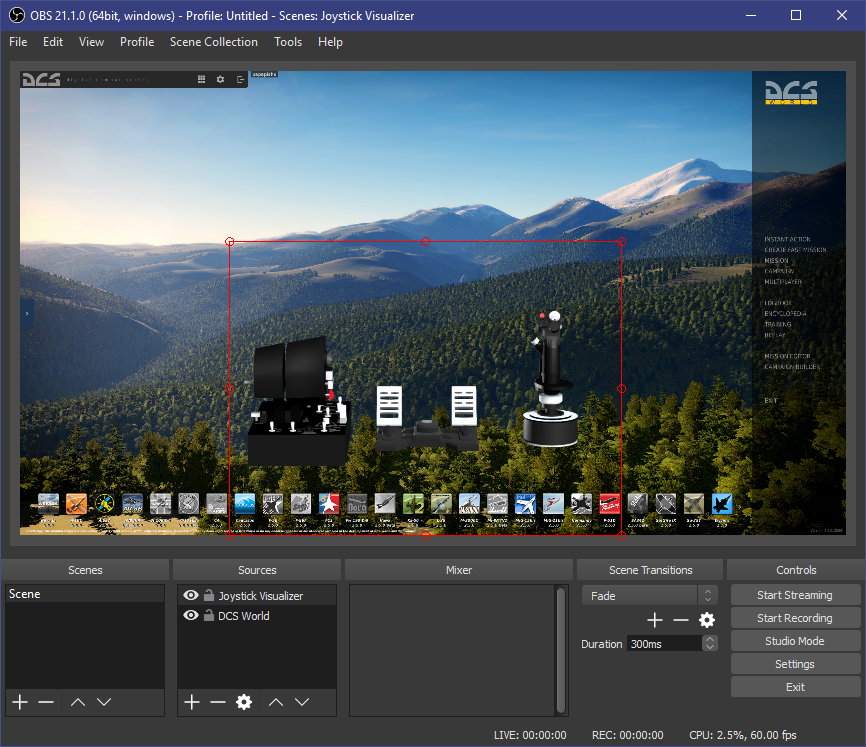Move the scene up in Scenes list

tap(78, 702)
